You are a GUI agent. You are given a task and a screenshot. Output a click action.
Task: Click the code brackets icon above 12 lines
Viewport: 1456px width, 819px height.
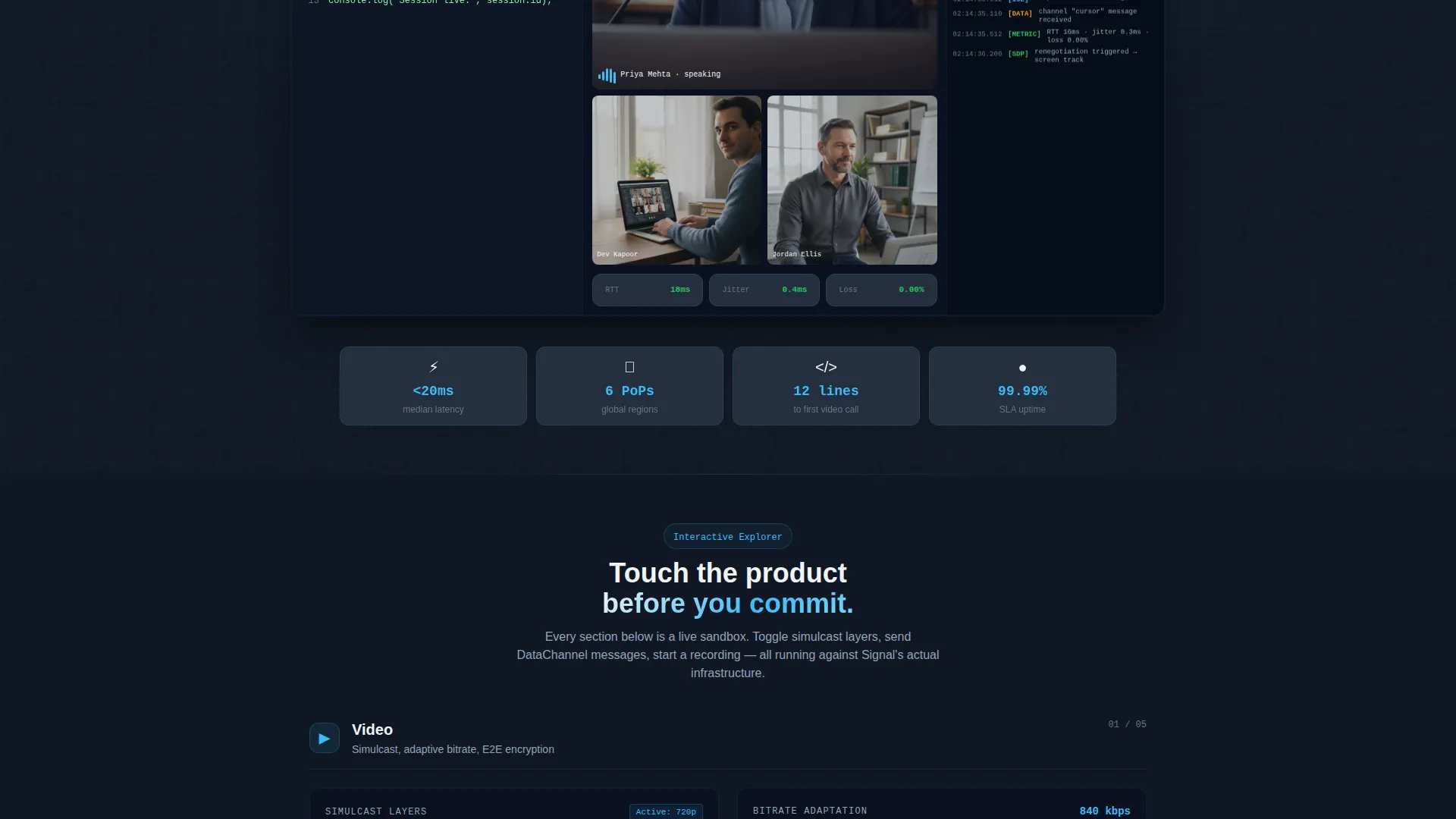826,367
